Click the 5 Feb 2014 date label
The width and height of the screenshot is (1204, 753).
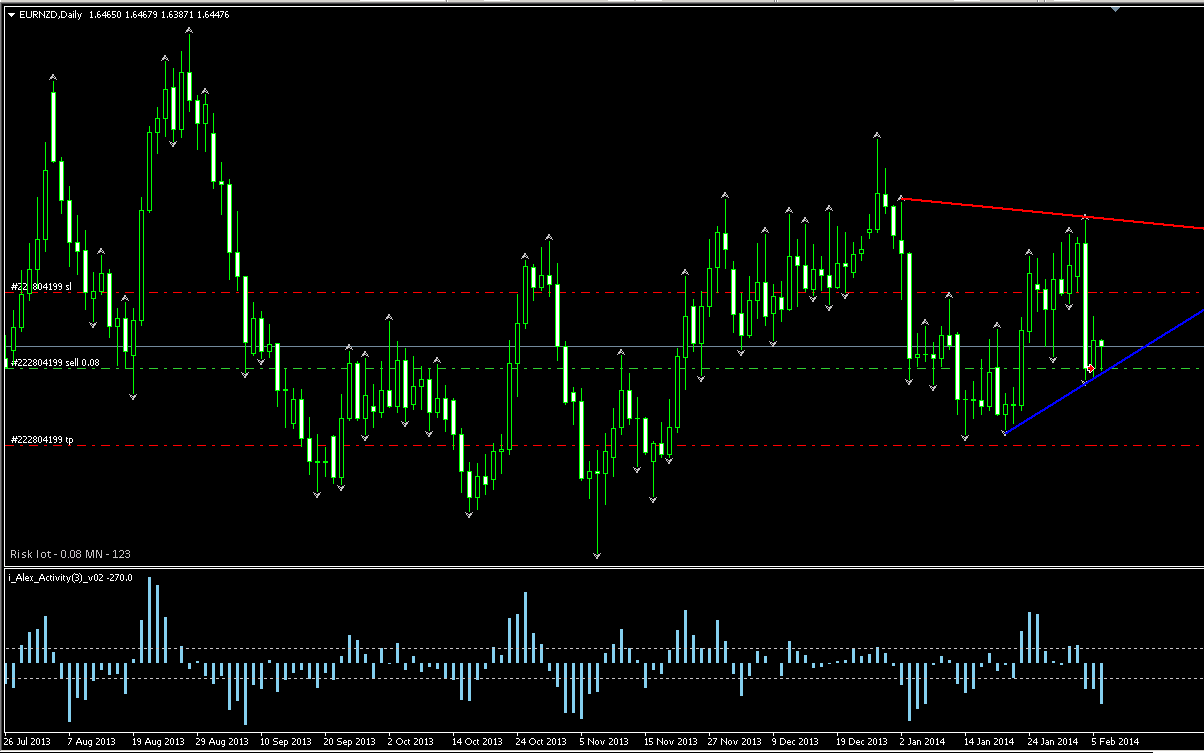click(x=1116, y=742)
